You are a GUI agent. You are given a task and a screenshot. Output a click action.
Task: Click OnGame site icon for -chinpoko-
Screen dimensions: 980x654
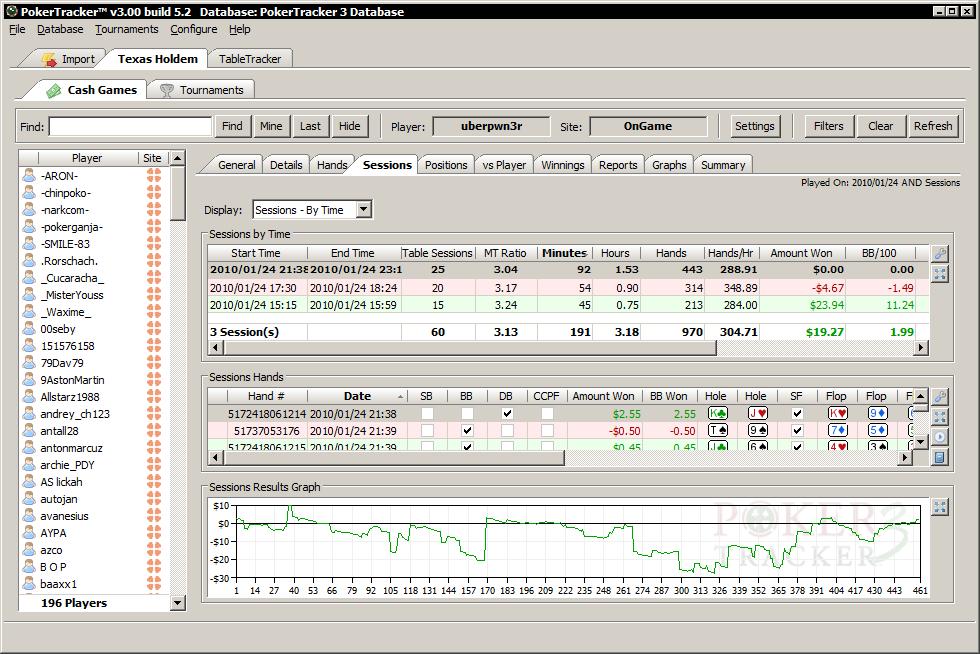[x=154, y=193]
